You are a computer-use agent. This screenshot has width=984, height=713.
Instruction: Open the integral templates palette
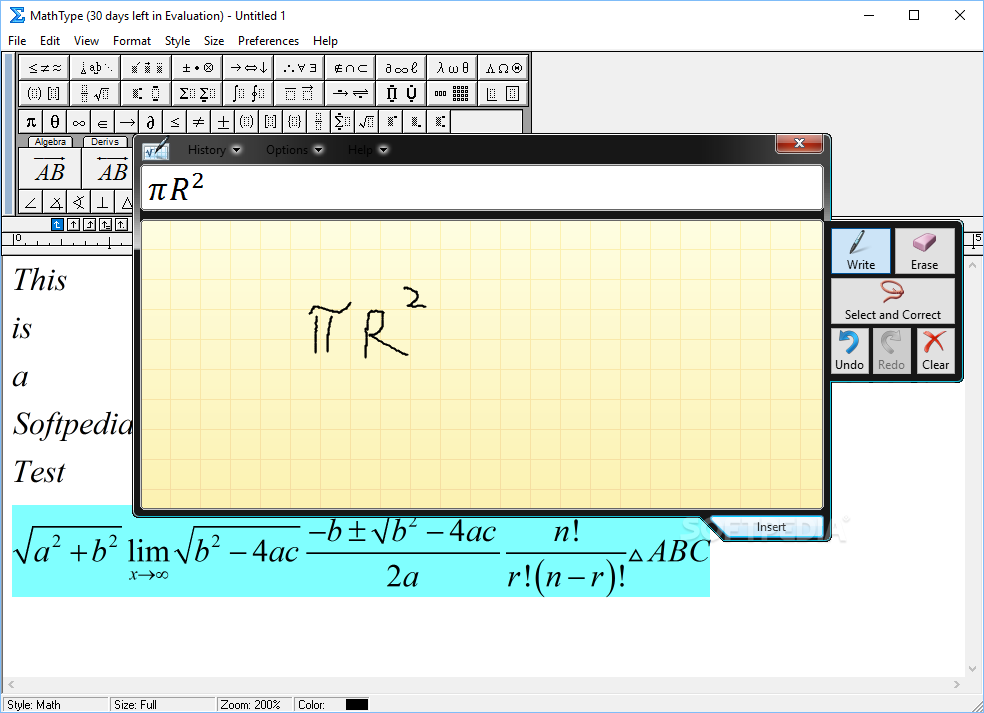249,94
